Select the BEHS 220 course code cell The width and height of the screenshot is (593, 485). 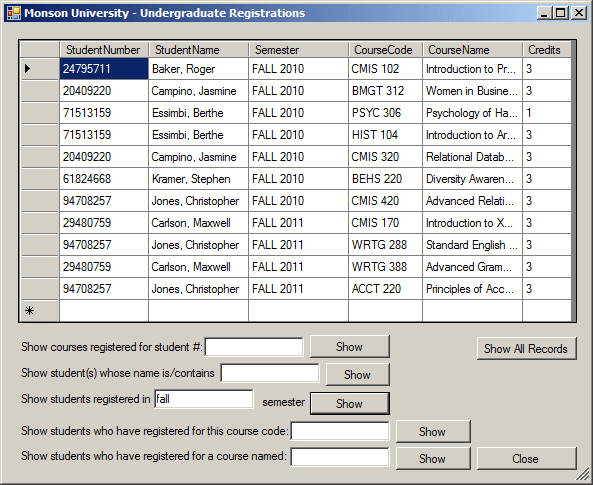click(x=385, y=179)
